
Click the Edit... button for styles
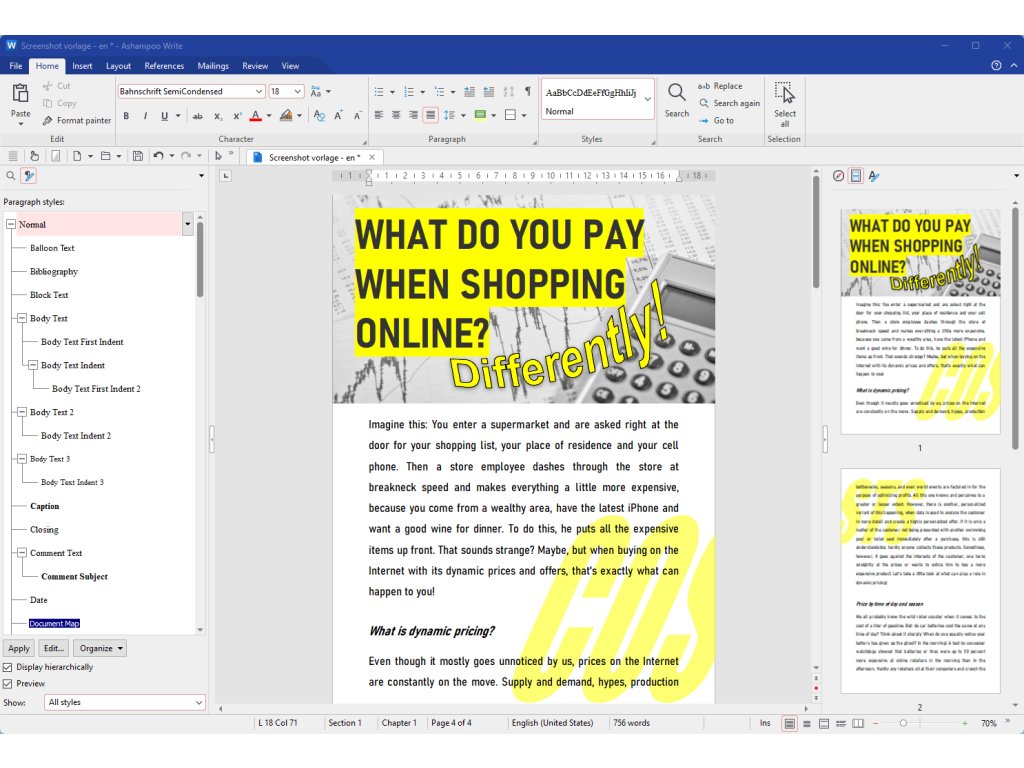[x=53, y=648]
